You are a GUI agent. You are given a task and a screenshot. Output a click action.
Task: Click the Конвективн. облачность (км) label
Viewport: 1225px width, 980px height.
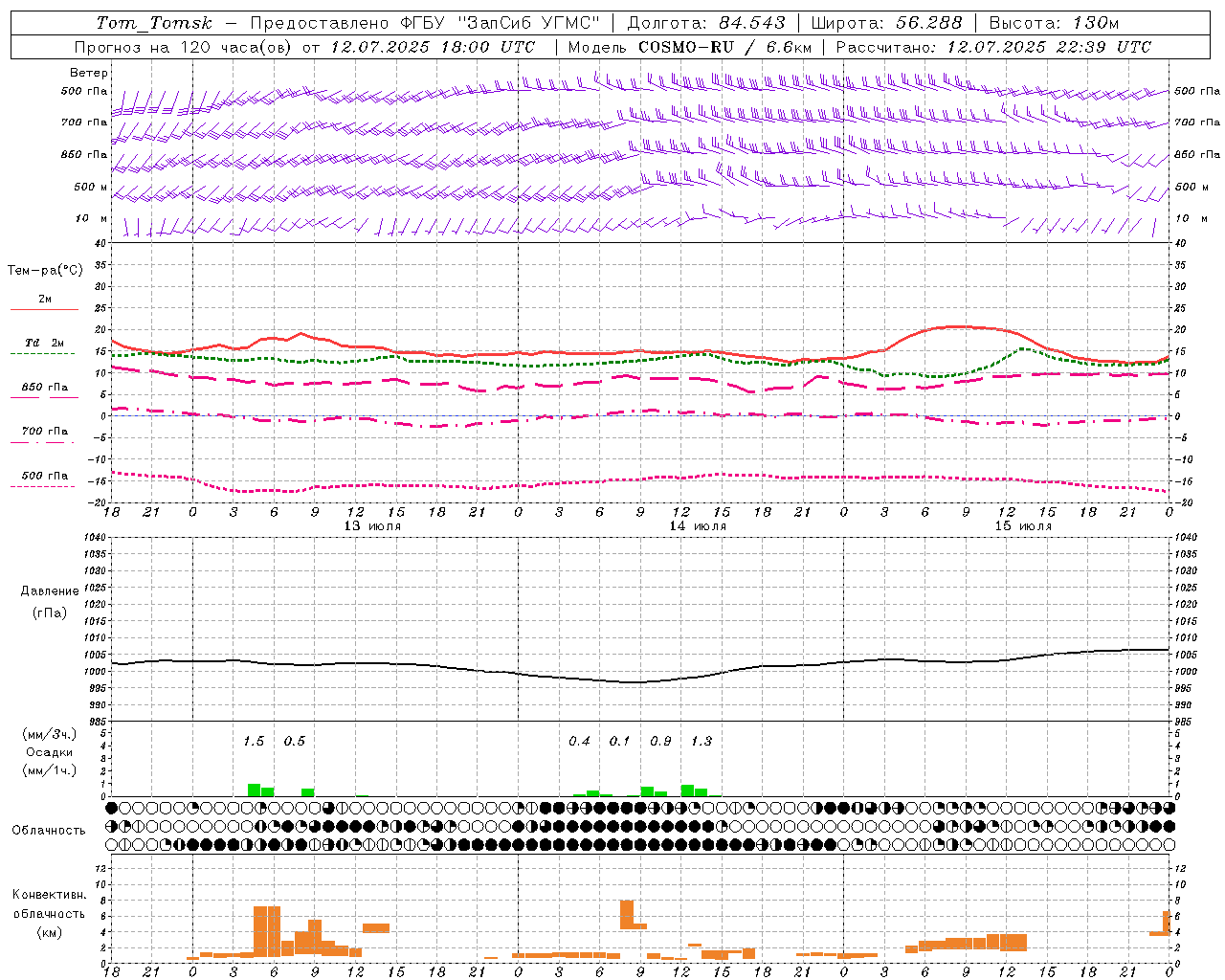coord(49,913)
